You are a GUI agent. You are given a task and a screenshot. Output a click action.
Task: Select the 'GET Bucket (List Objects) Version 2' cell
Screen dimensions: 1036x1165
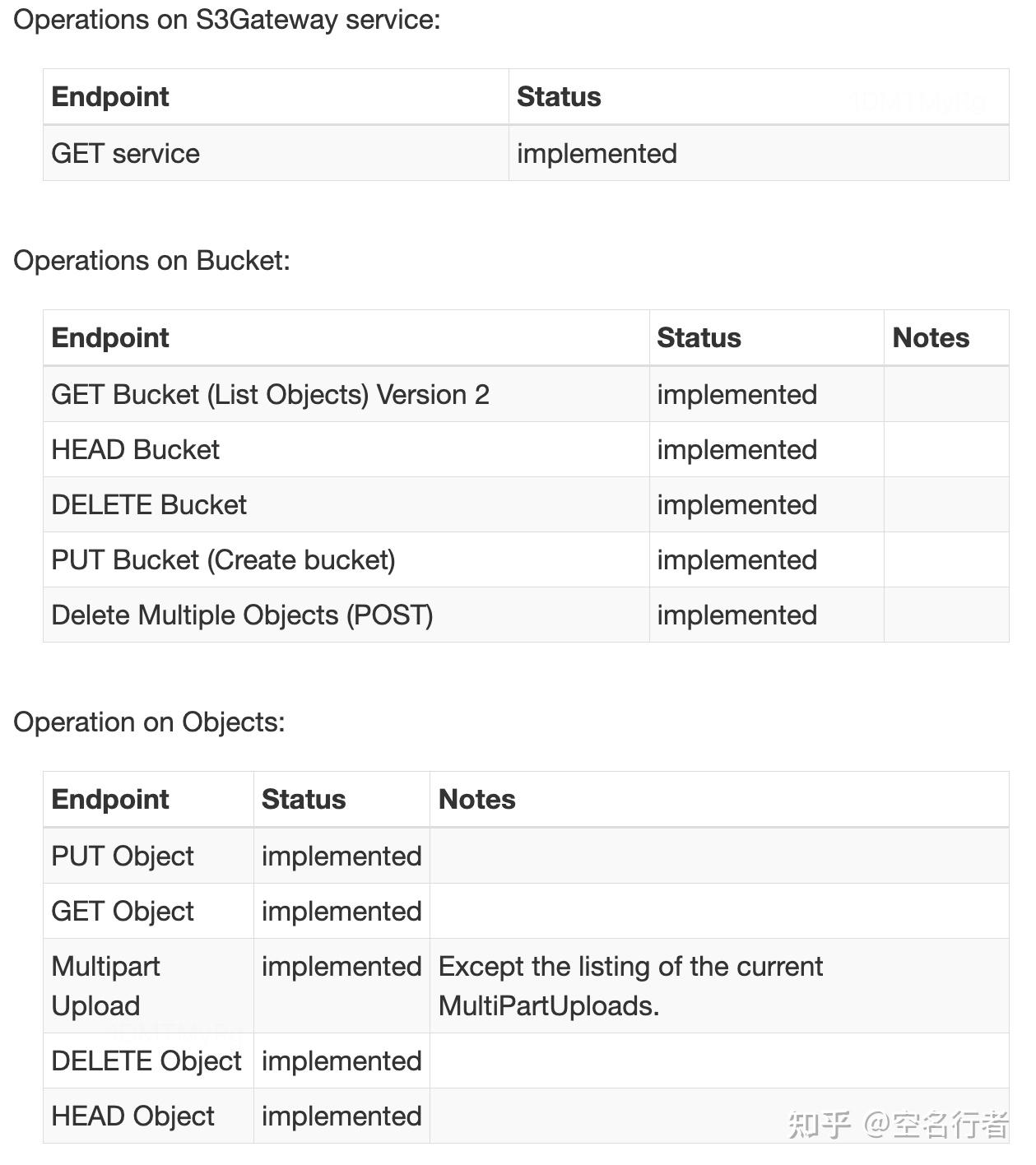tap(270, 395)
